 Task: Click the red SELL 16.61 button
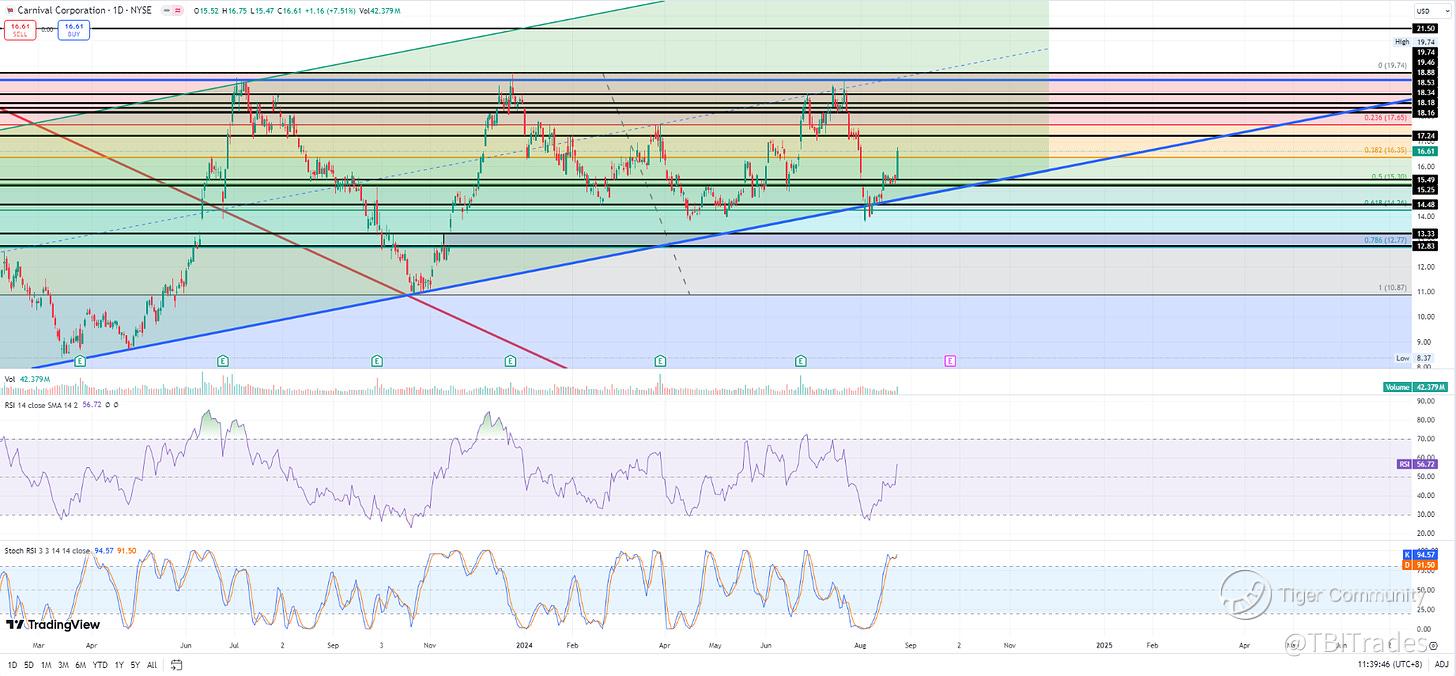point(18,30)
